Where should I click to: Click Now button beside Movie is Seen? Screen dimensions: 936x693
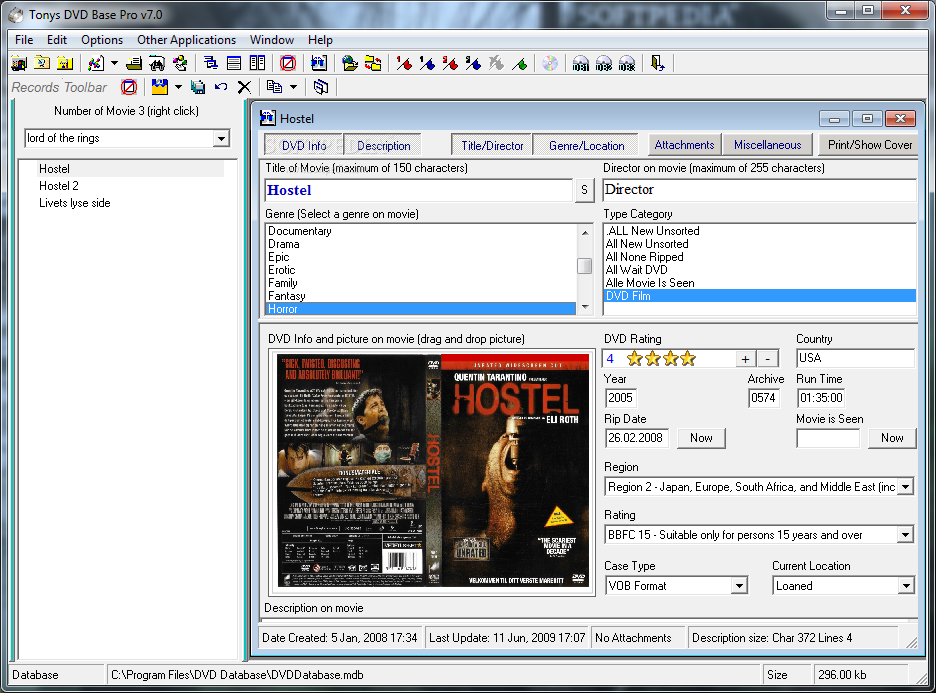tap(892, 438)
